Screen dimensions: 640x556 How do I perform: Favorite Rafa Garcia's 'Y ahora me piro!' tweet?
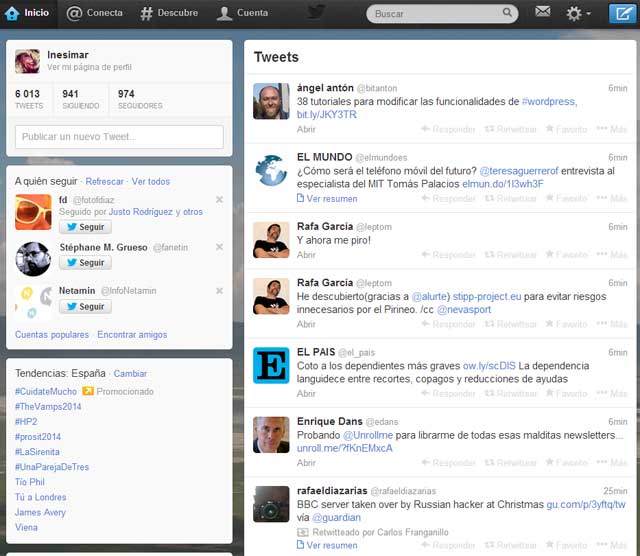(x=567, y=255)
